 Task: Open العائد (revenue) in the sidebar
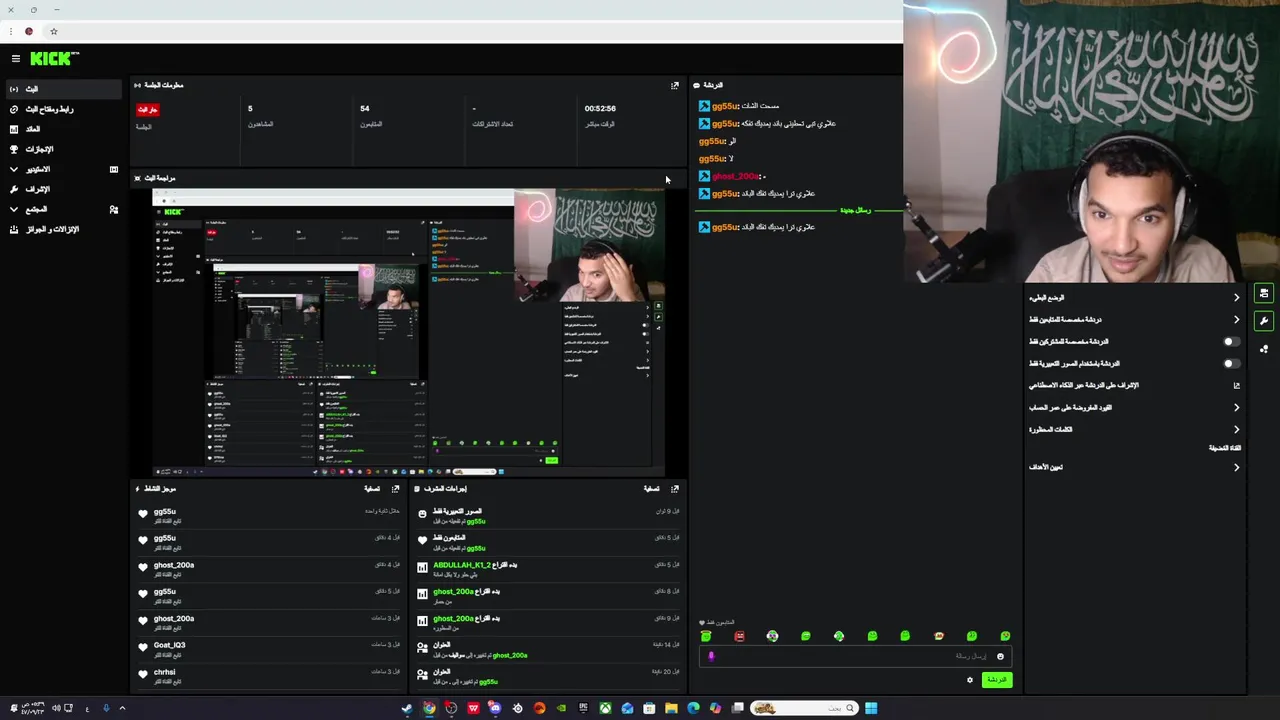point(62,129)
